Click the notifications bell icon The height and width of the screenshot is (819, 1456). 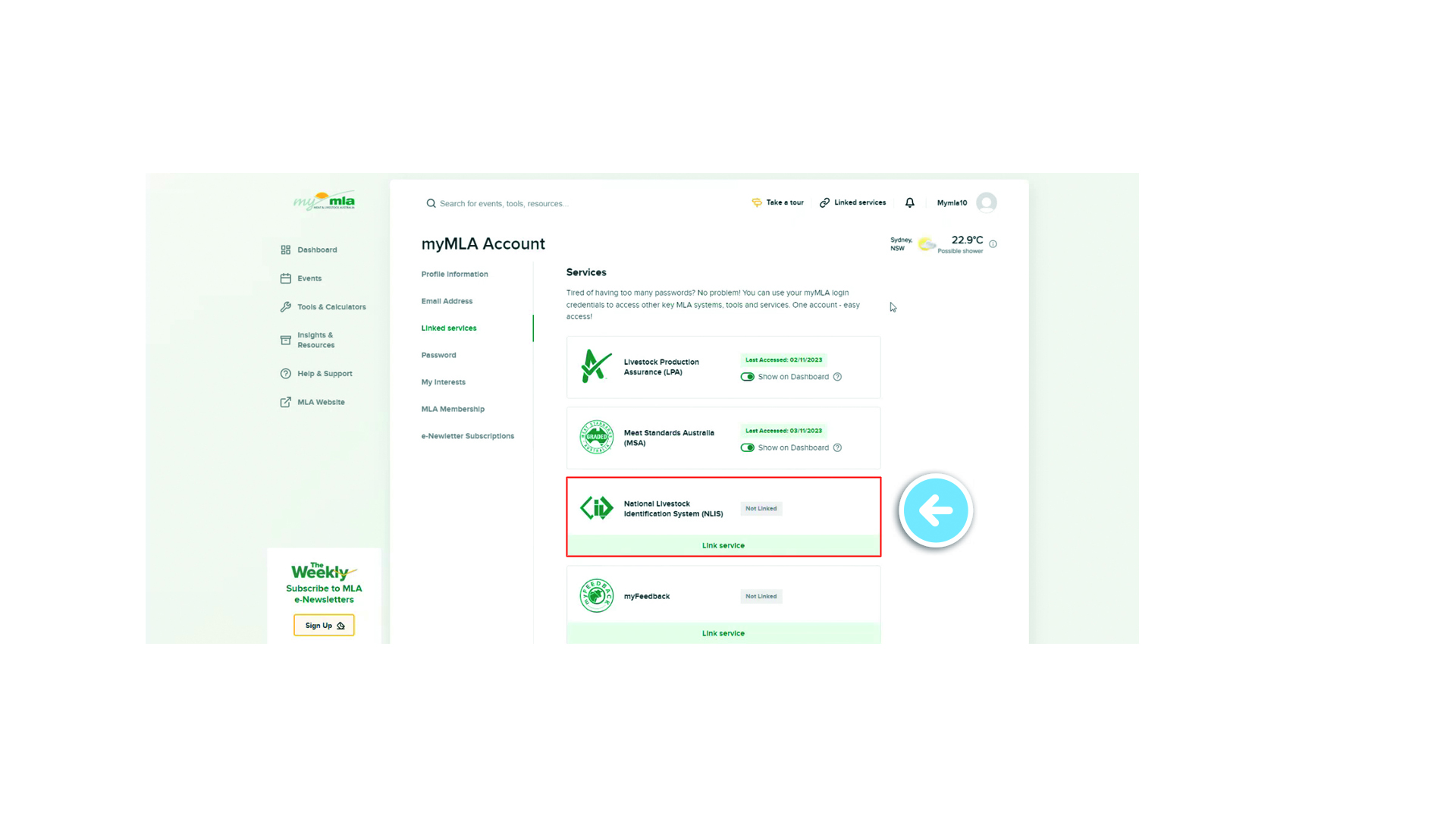910,202
